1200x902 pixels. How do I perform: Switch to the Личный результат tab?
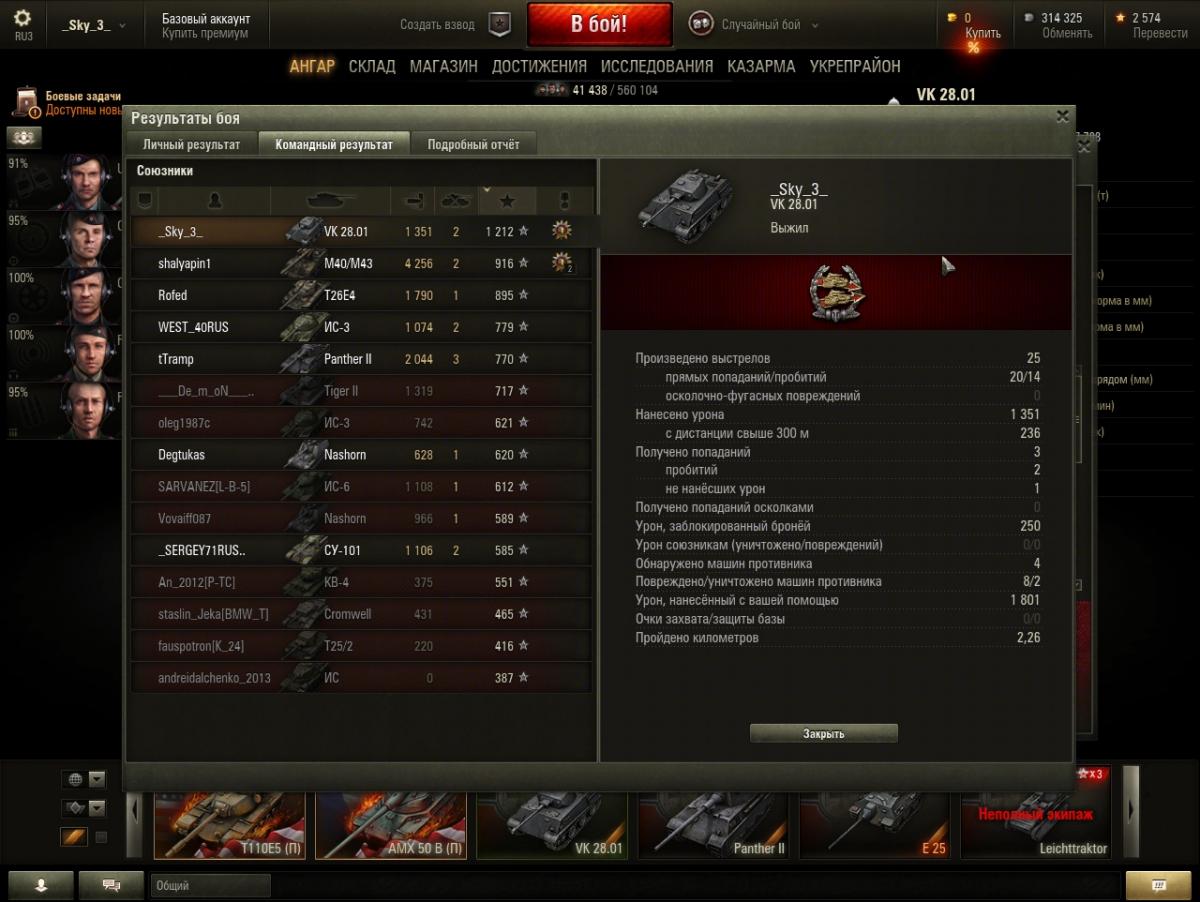(192, 144)
